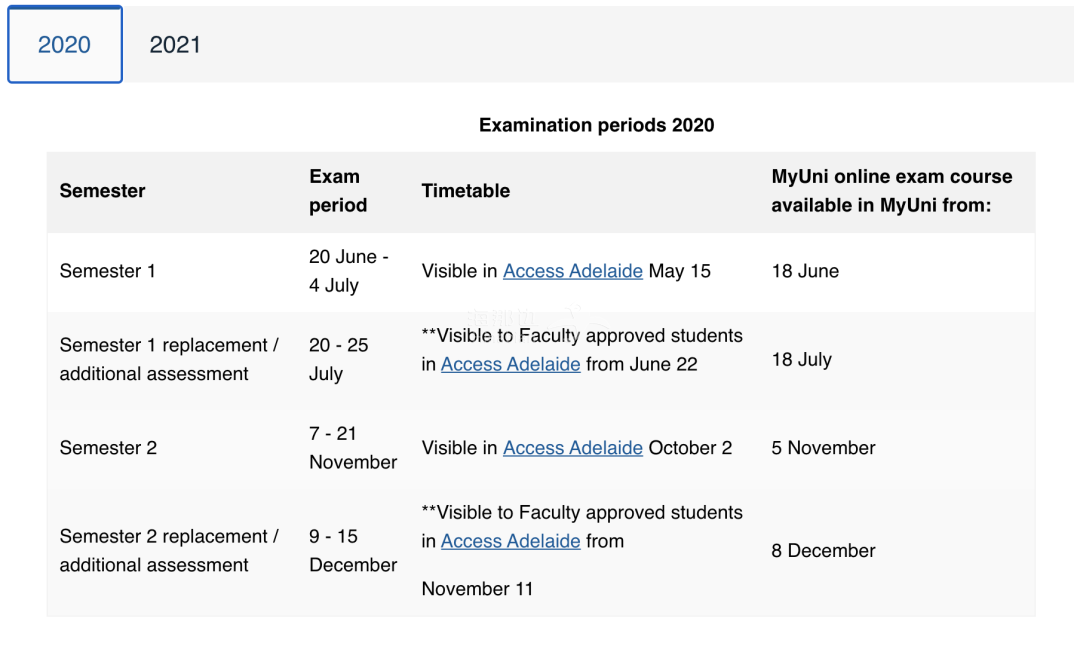Click the 20 June - 4 July exam period

click(x=349, y=271)
